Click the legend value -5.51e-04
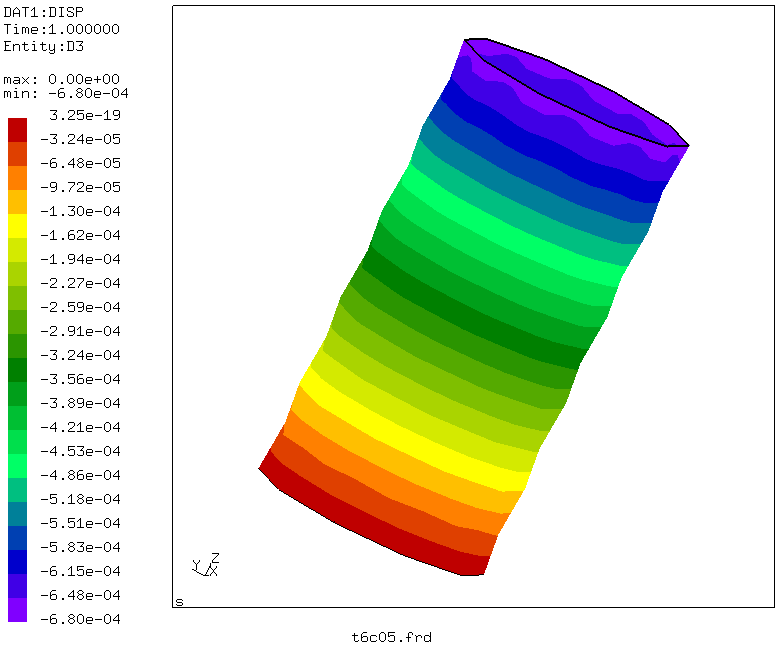 point(80,523)
